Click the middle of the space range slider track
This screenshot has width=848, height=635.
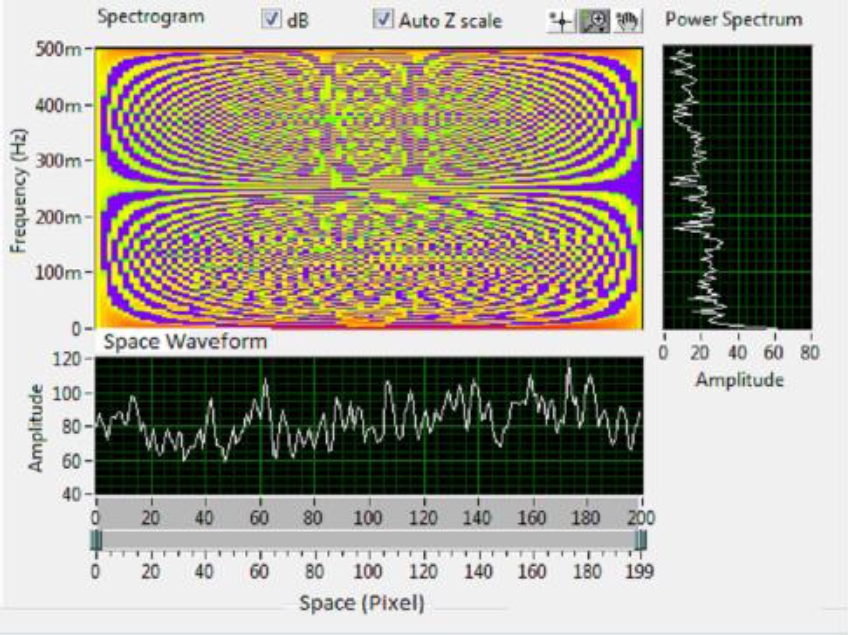368,540
